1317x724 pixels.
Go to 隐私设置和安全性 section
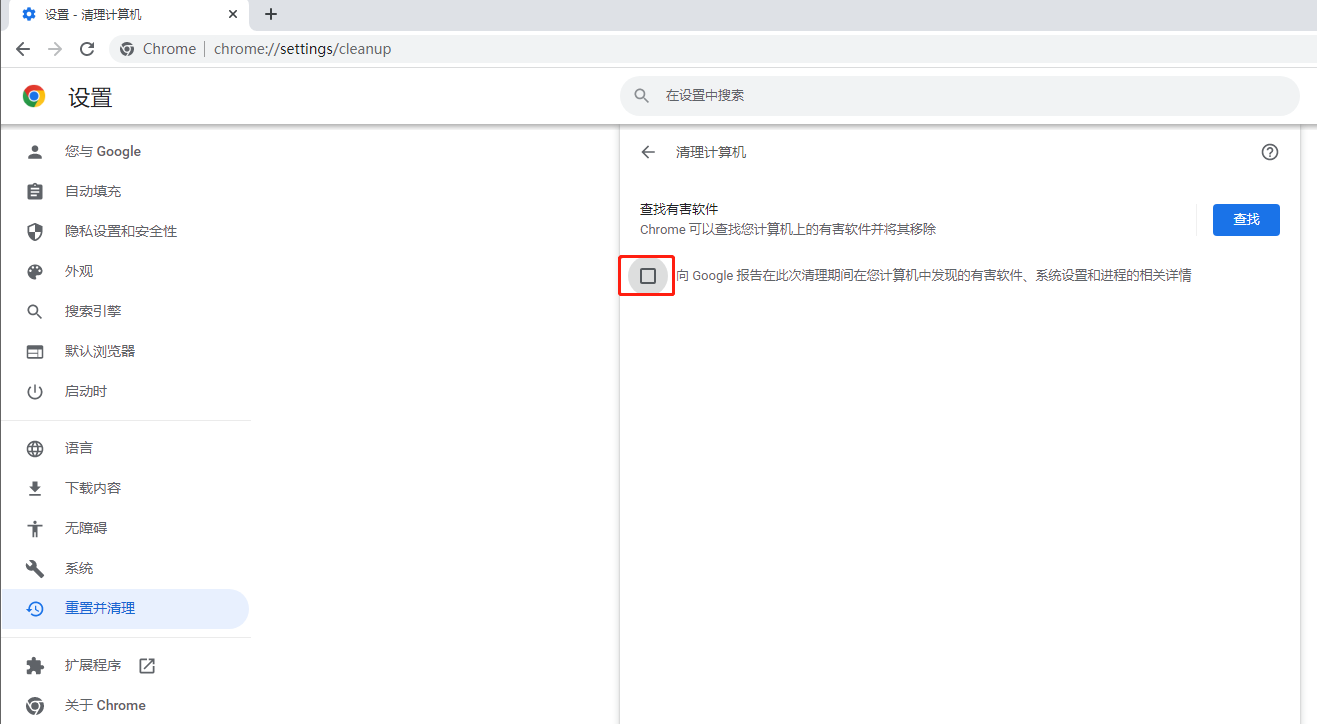point(121,231)
